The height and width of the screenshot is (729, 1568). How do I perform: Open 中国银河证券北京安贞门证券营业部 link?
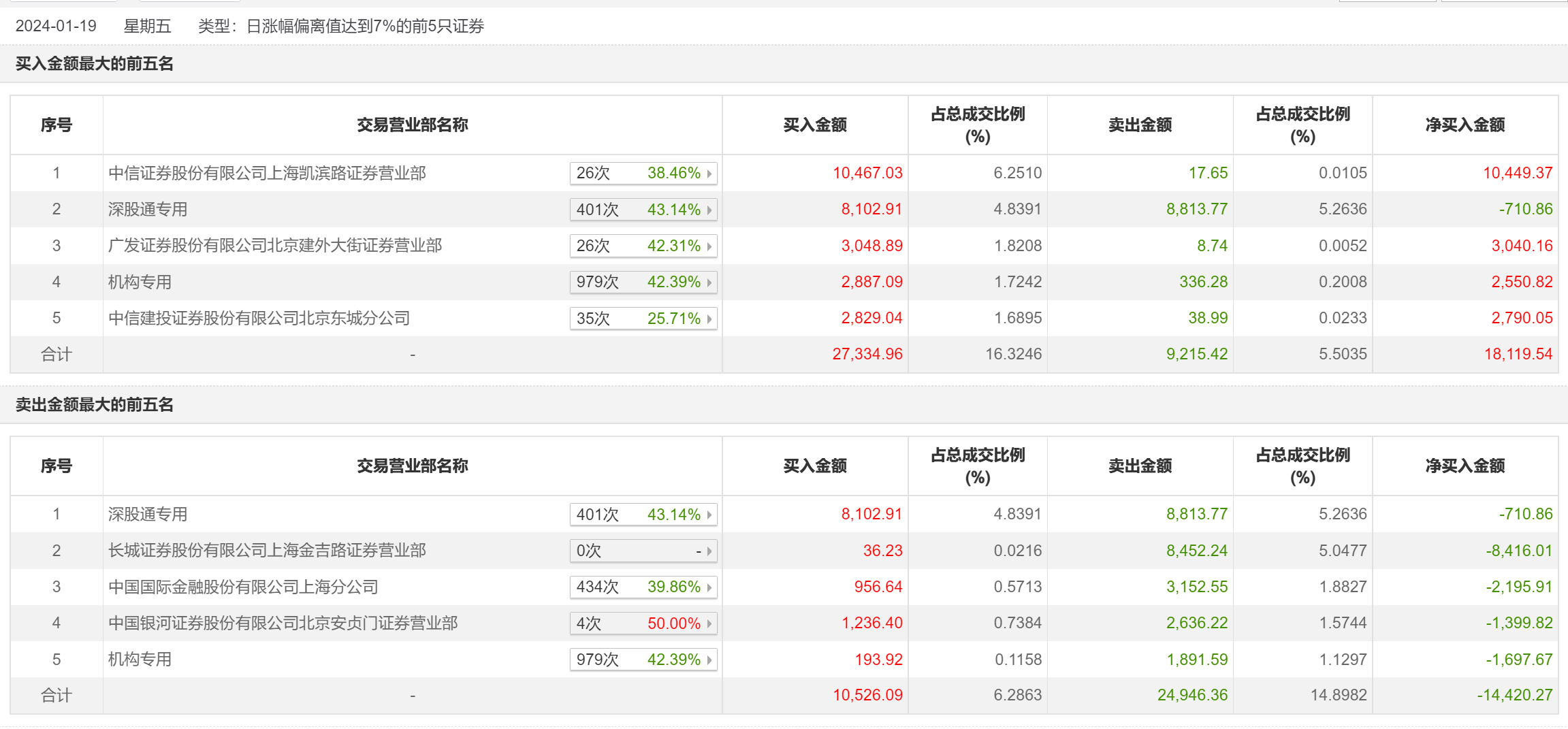(x=283, y=623)
